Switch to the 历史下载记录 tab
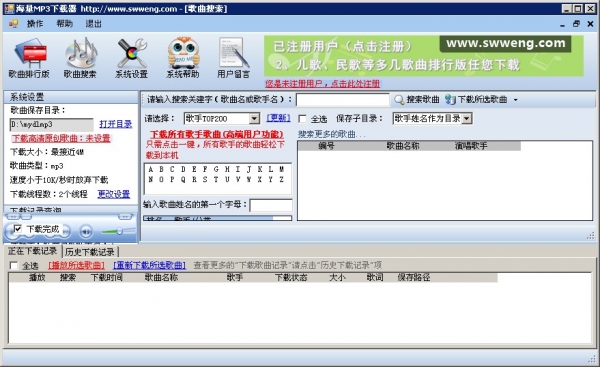This screenshot has width=600, height=367. tap(90, 252)
